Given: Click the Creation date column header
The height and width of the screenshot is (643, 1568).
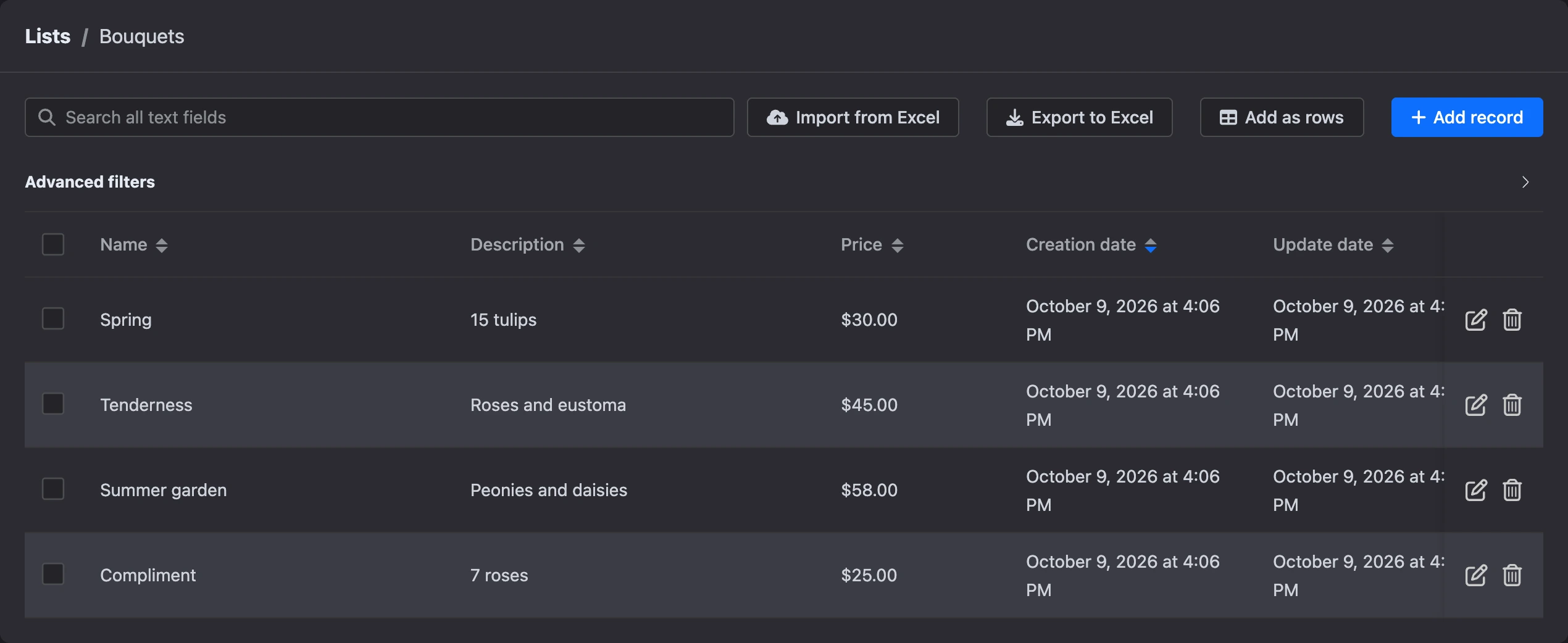Looking at the screenshot, I should [x=1081, y=245].
